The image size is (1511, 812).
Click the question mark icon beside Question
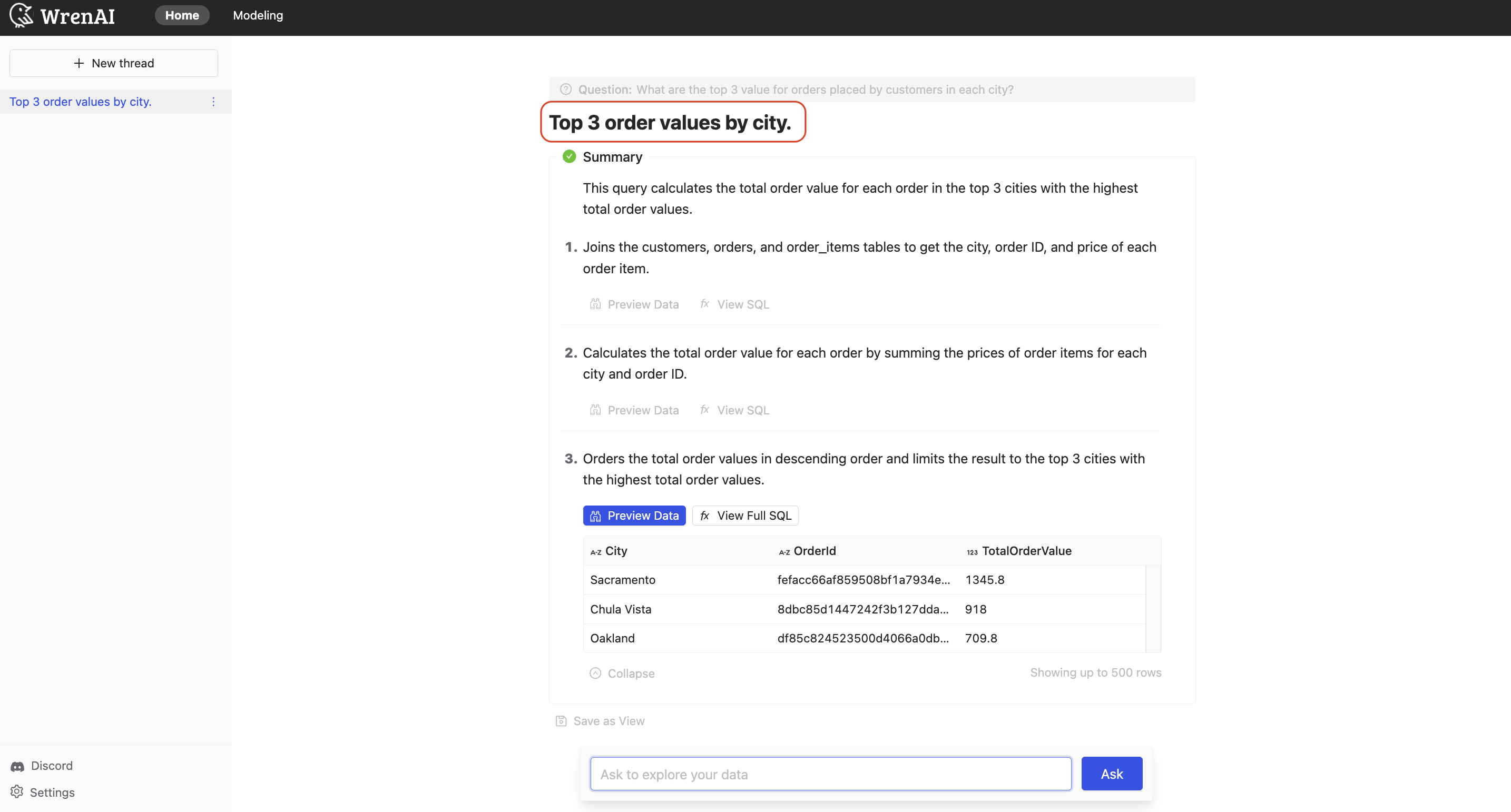[566, 90]
